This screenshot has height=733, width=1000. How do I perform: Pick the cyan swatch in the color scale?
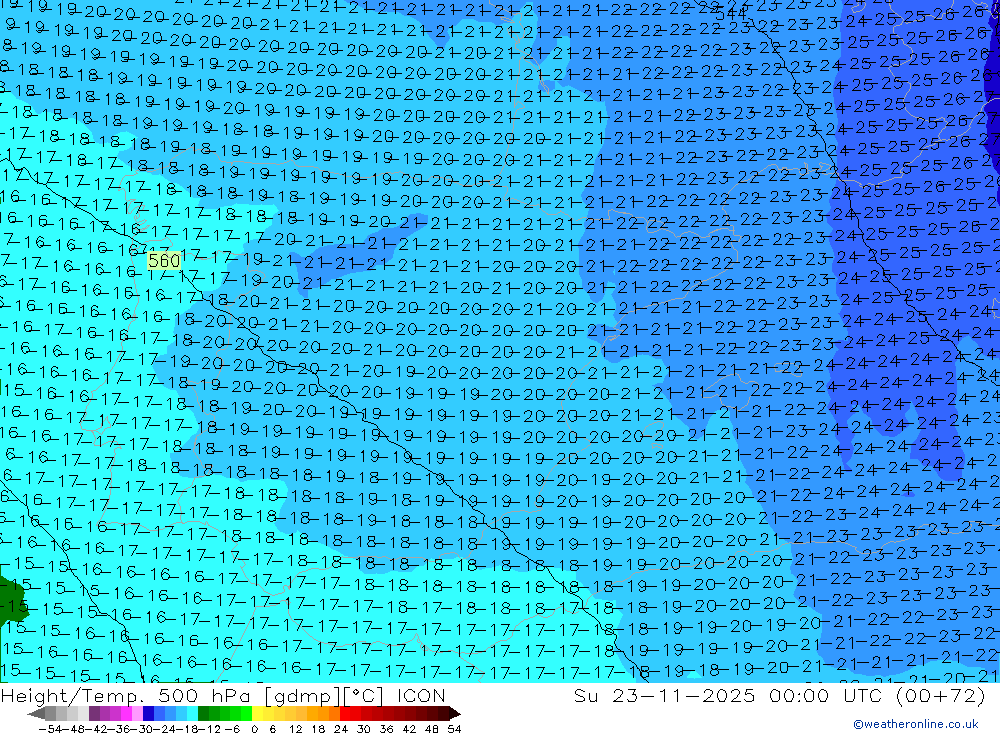[192, 713]
